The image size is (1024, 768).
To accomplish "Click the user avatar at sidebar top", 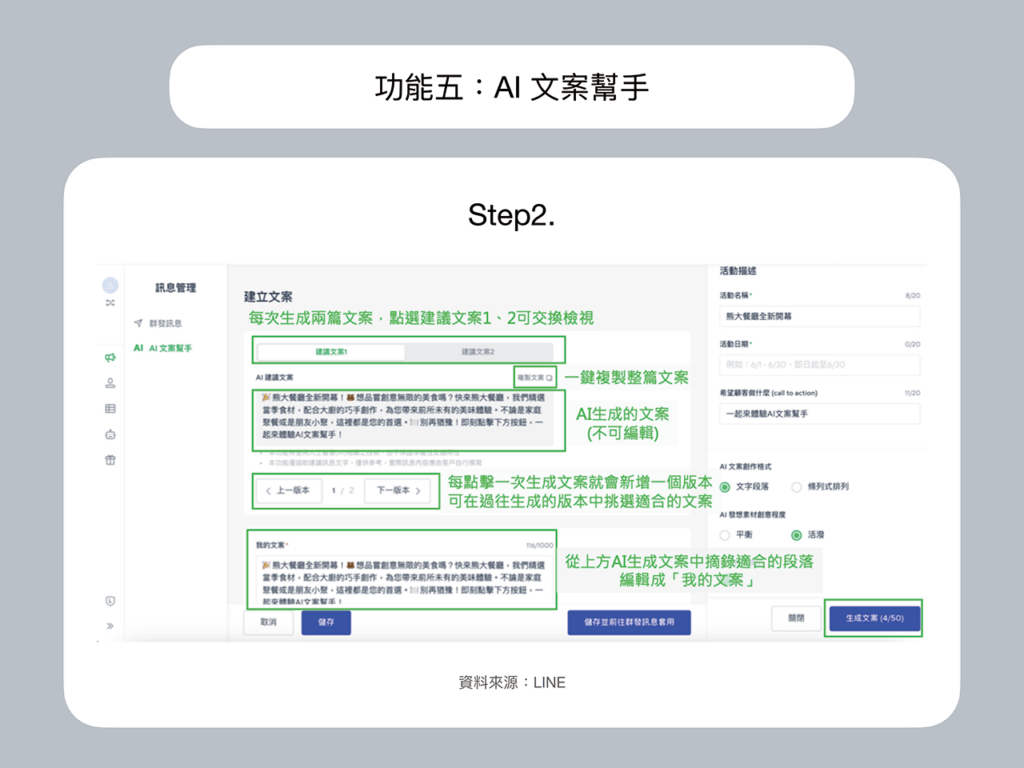I will (110, 285).
